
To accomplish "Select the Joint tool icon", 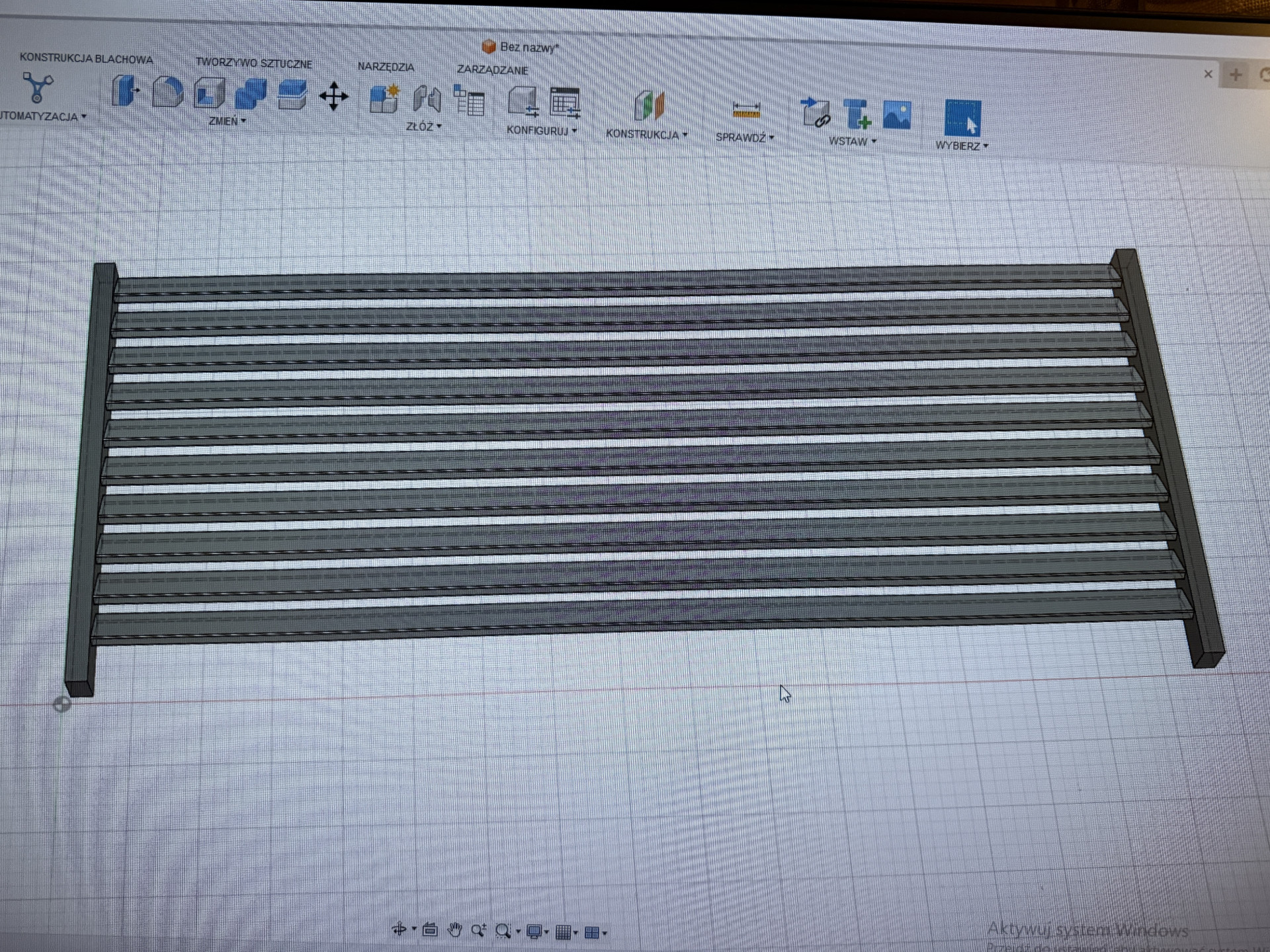I will tap(427, 99).
